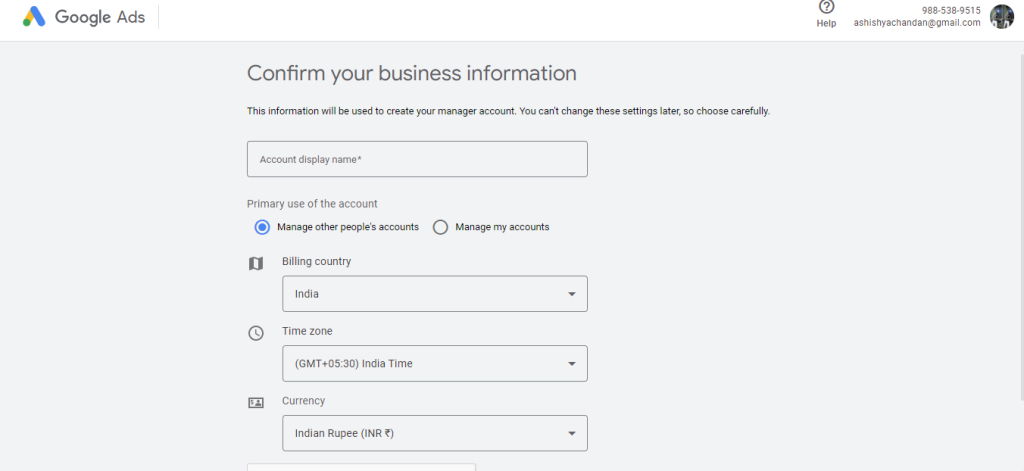Select Manage my accounts radio button

coord(441,227)
